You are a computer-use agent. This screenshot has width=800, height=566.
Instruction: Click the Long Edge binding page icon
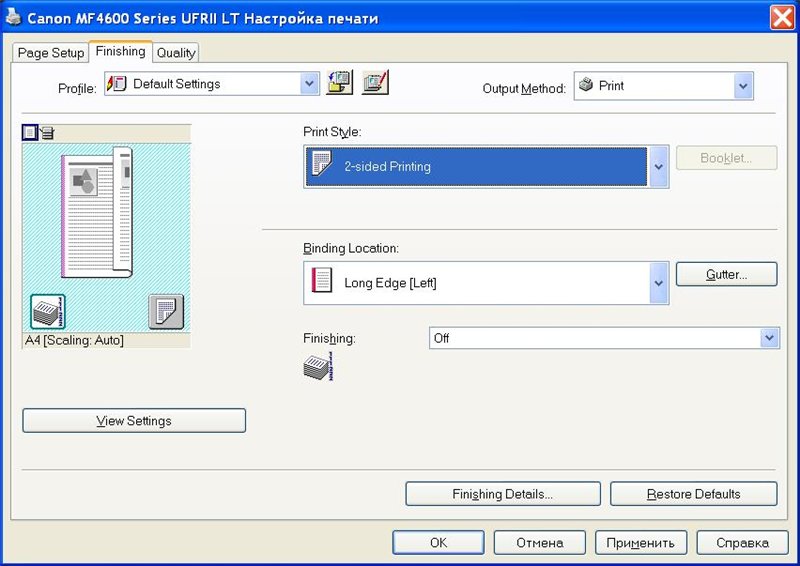[x=322, y=282]
